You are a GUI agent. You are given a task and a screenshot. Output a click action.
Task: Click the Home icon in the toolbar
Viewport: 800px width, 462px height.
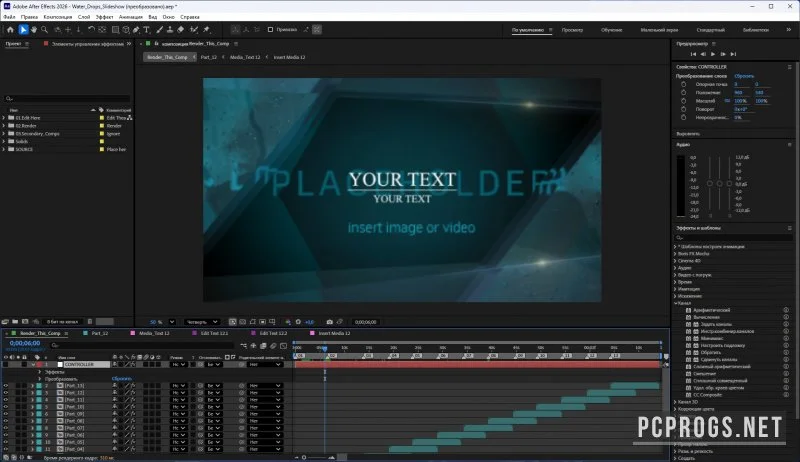pos(10,30)
